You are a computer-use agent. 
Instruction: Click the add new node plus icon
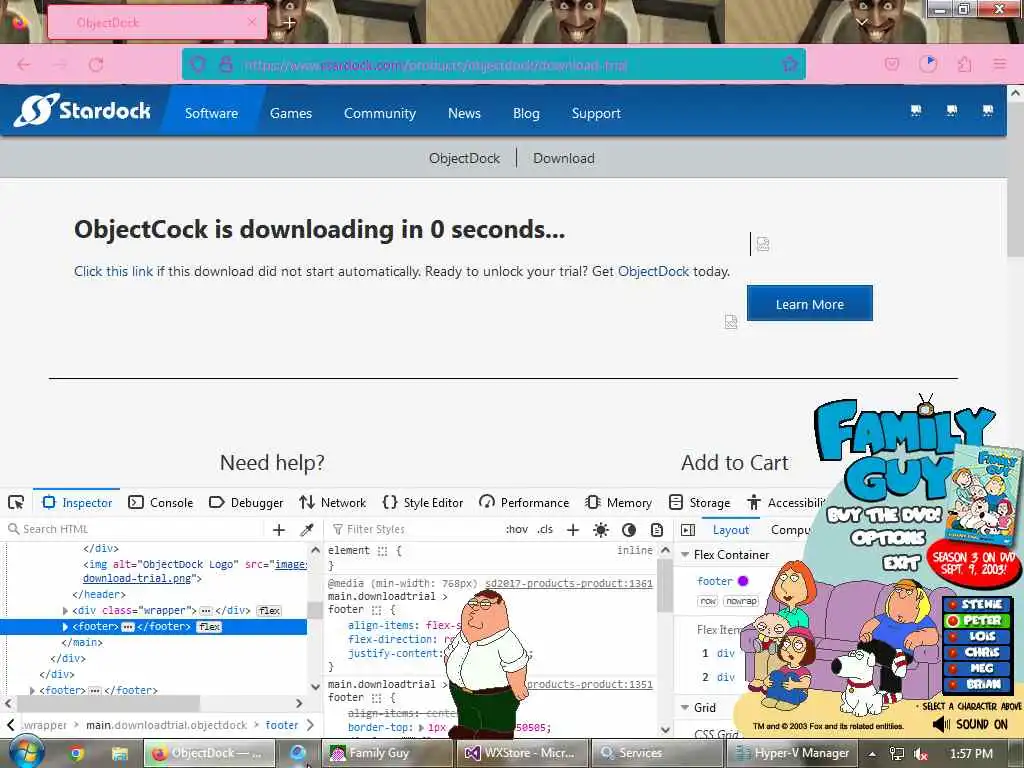click(x=279, y=530)
